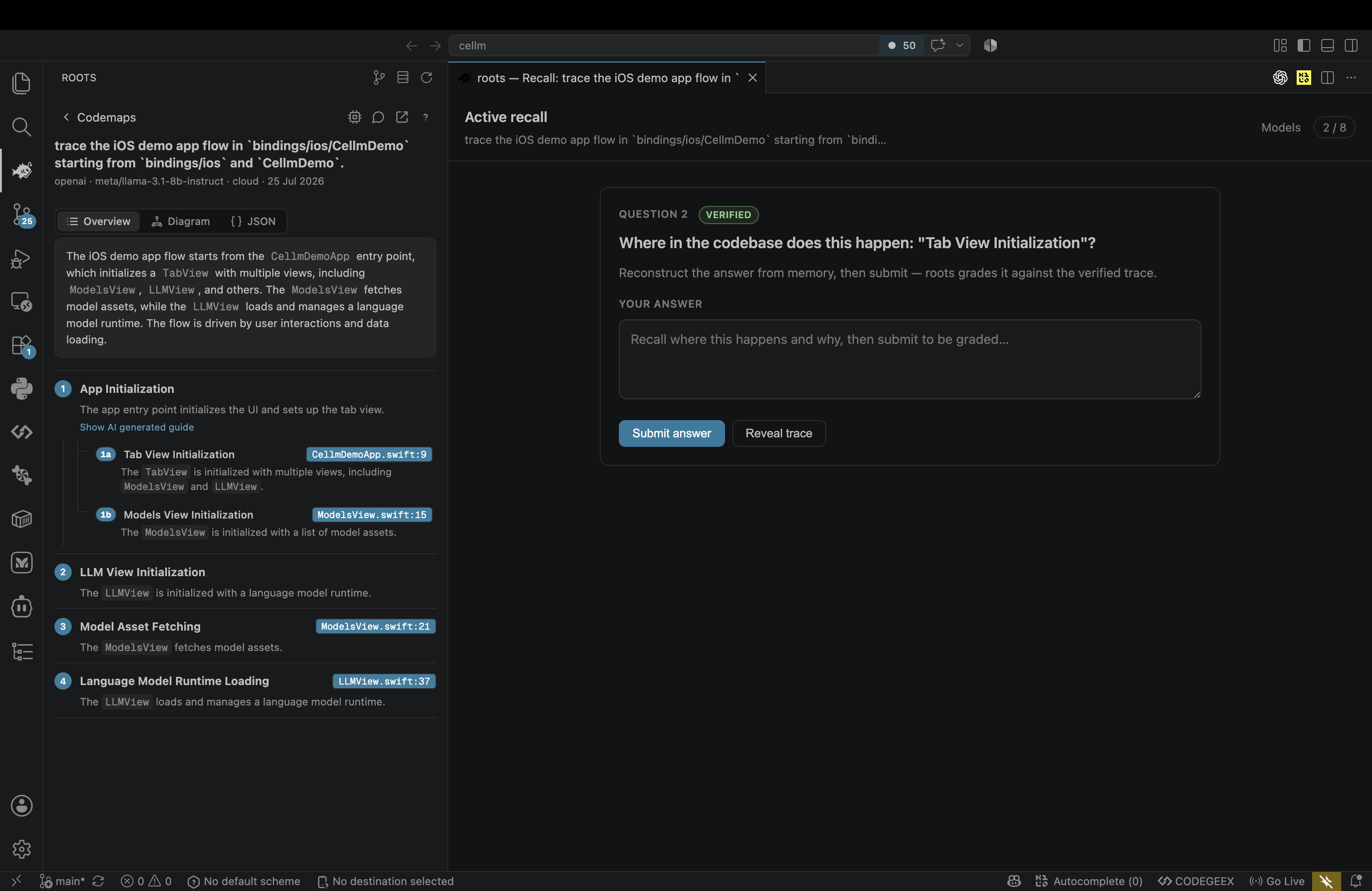Click Autocomplete (0) in status bar

[x=1089, y=881]
